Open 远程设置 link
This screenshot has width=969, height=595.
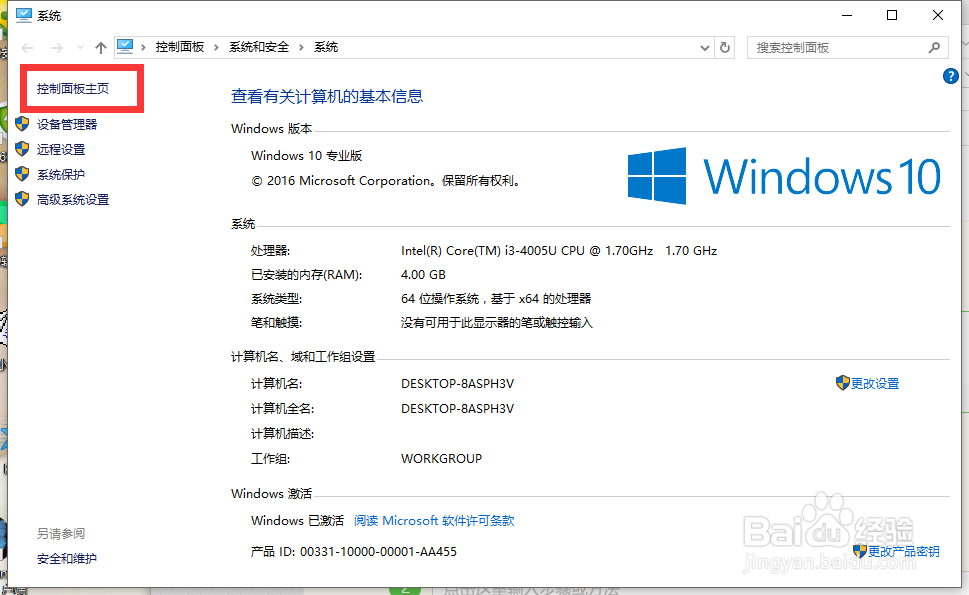61,150
